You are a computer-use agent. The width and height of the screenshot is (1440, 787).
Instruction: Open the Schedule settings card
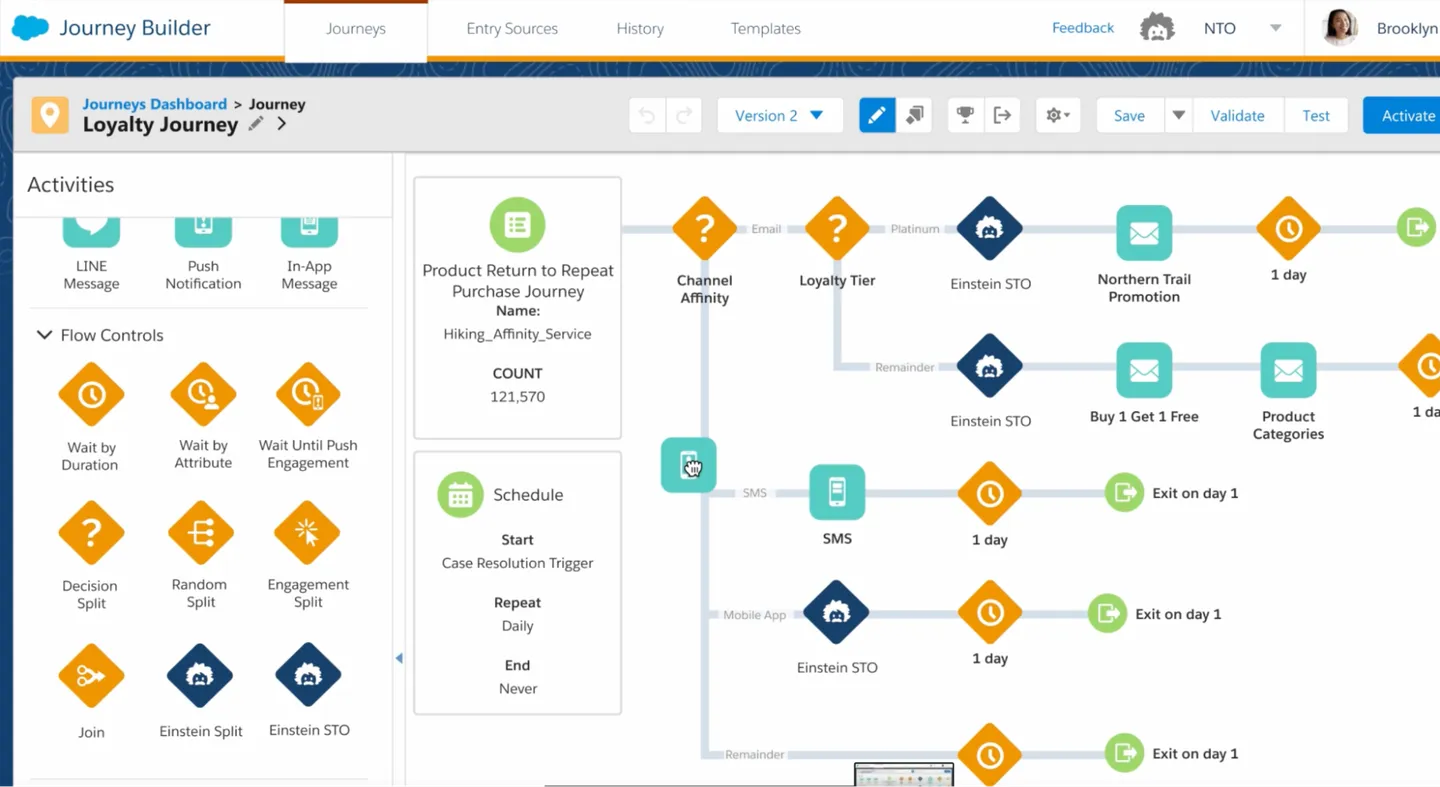pos(518,583)
